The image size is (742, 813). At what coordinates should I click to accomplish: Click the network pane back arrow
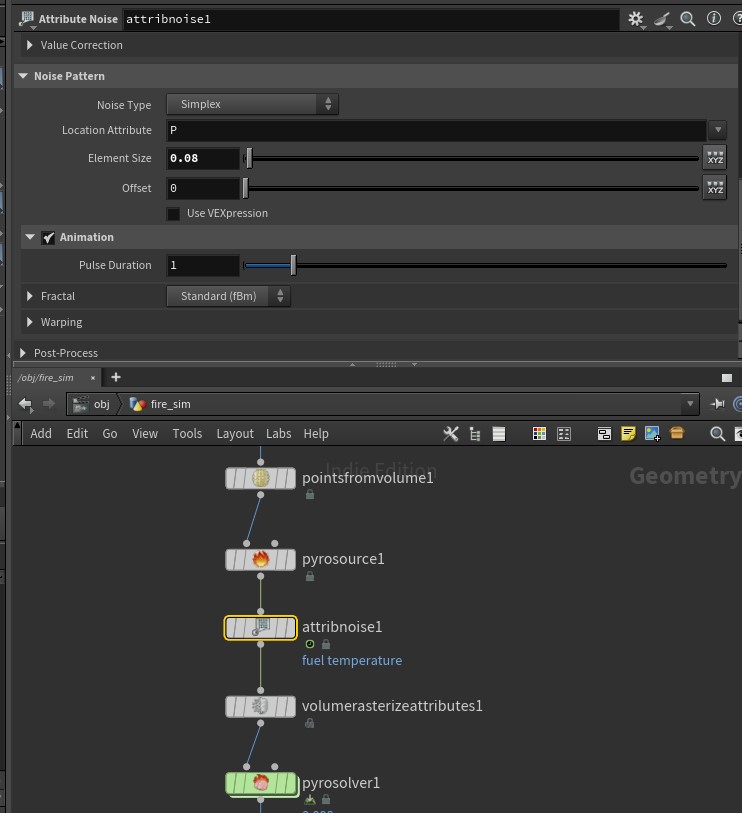(25, 404)
